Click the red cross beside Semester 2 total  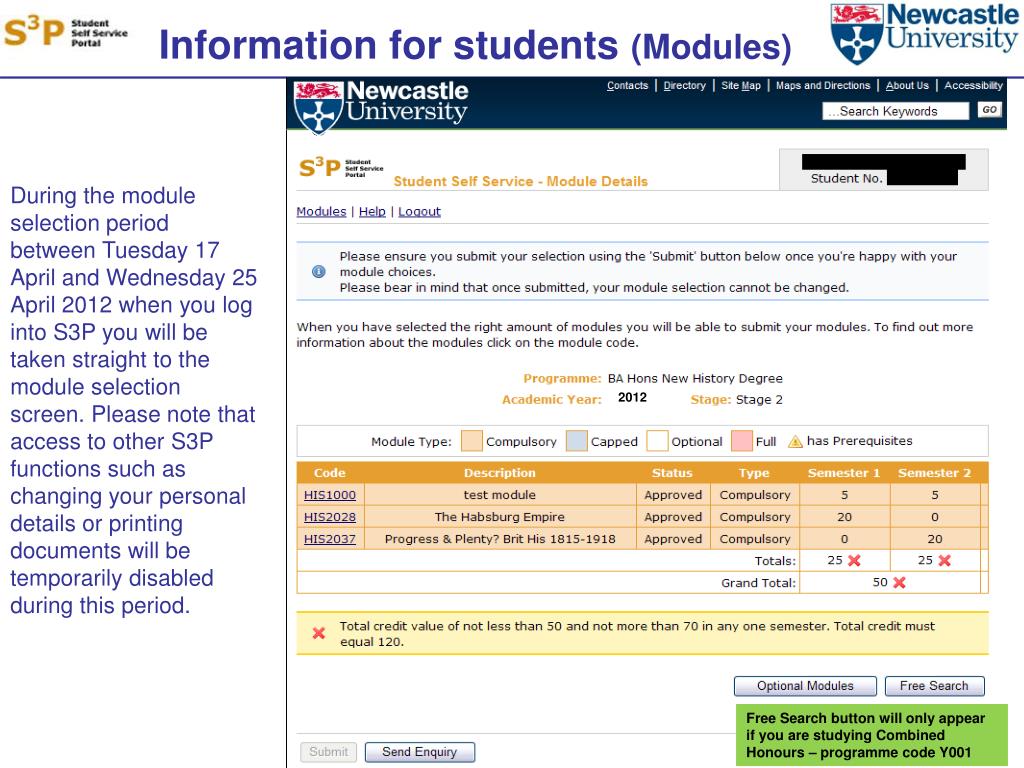[x=944, y=560]
